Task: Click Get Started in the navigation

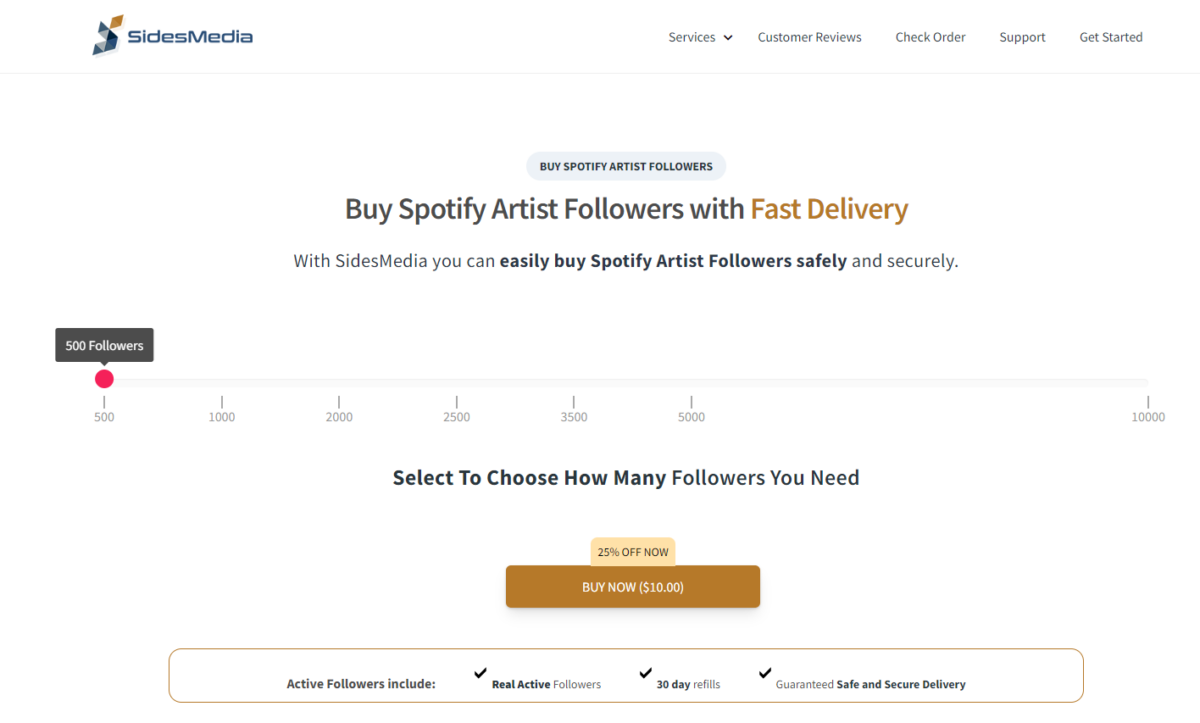Action: 1111,37
